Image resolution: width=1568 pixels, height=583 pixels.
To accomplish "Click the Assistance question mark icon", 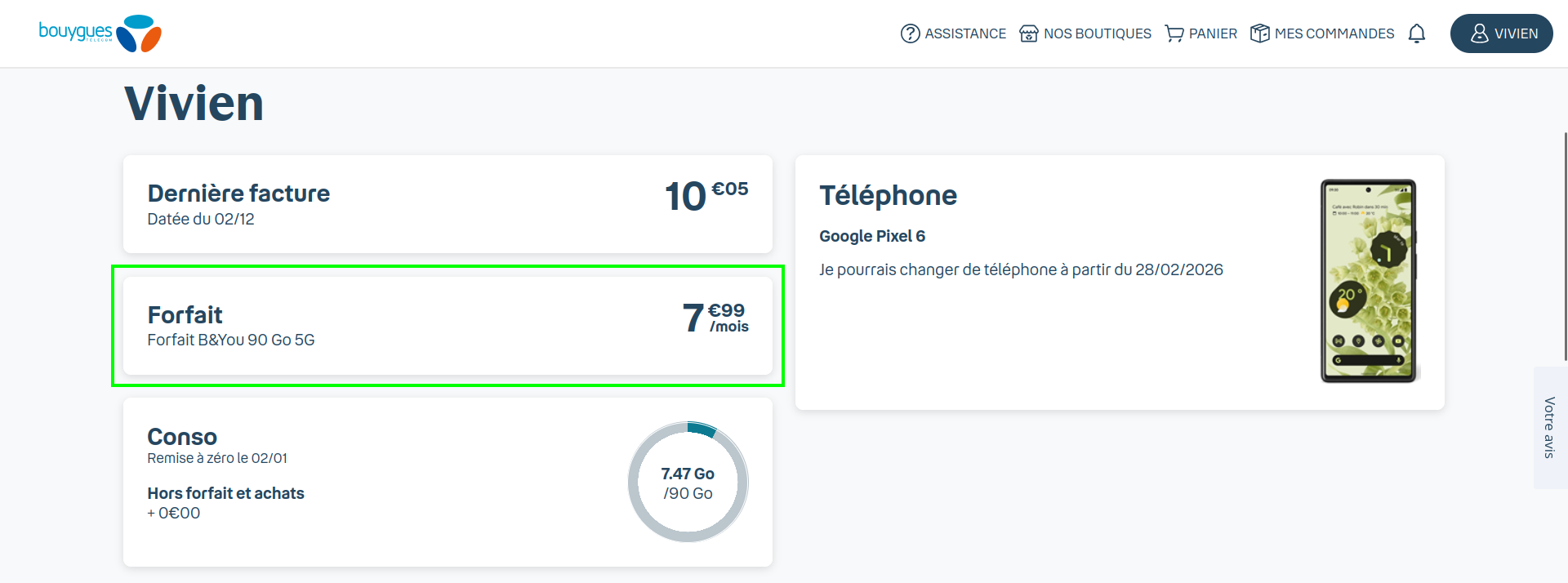I will click(910, 33).
